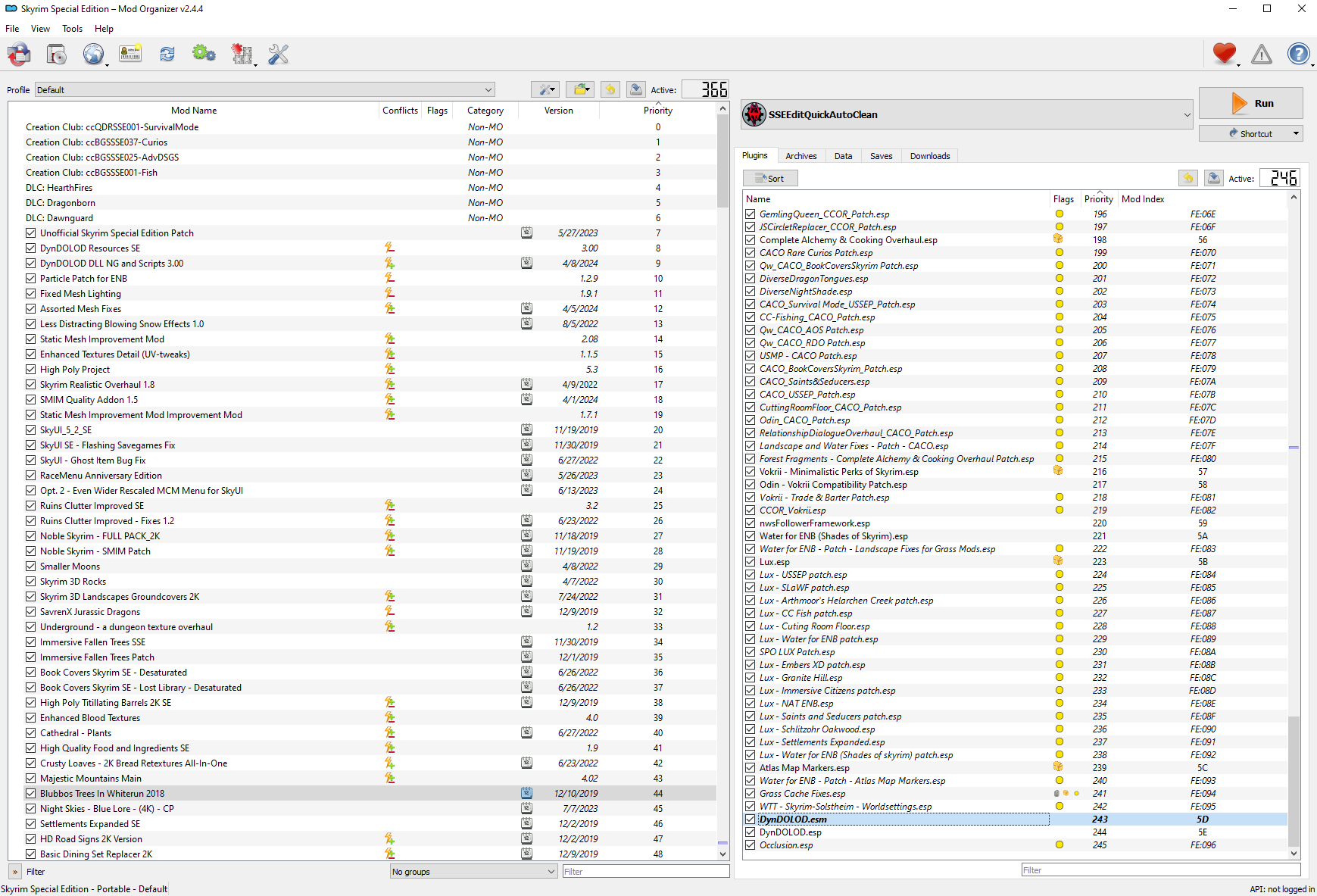Click the open folder icon beside profile
Image resolution: width=1317 pixels, height=896 pixels.
(x=580, y=89)
